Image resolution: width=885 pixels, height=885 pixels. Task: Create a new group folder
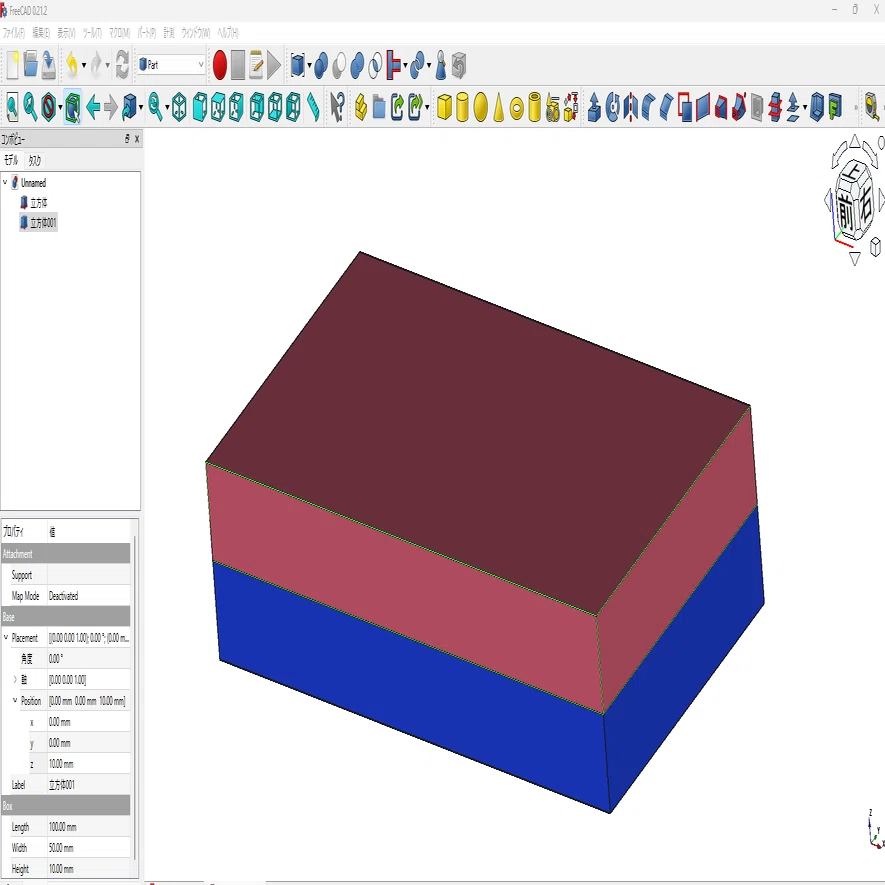379,107
